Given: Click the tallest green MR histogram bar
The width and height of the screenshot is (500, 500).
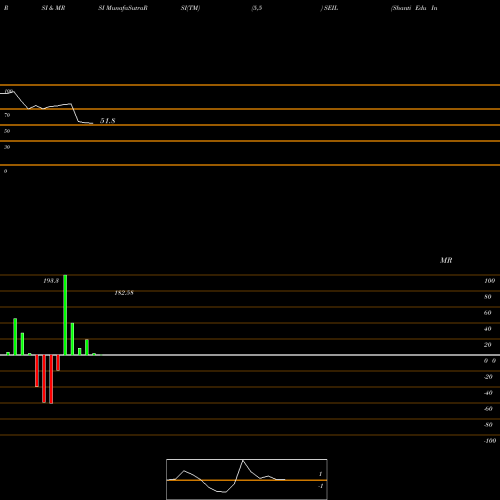Looking at the screenshot, I should [x=65, y=315].
